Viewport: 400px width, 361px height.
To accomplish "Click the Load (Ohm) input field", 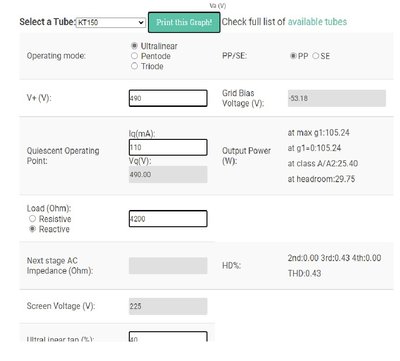I will click(168, 219).
